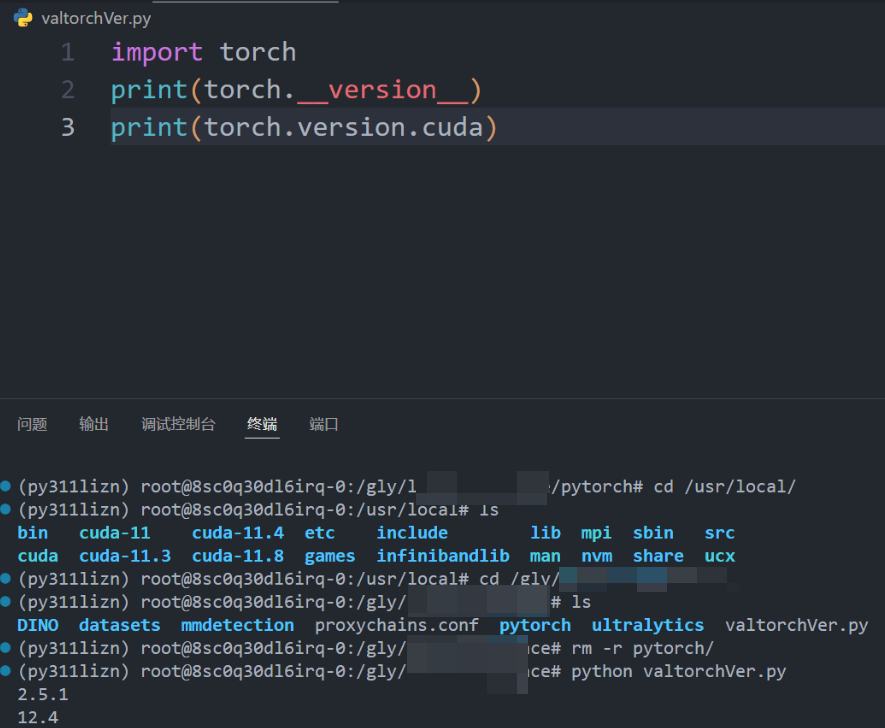Click the Python logo in the window top-left corner

[21, 17]
